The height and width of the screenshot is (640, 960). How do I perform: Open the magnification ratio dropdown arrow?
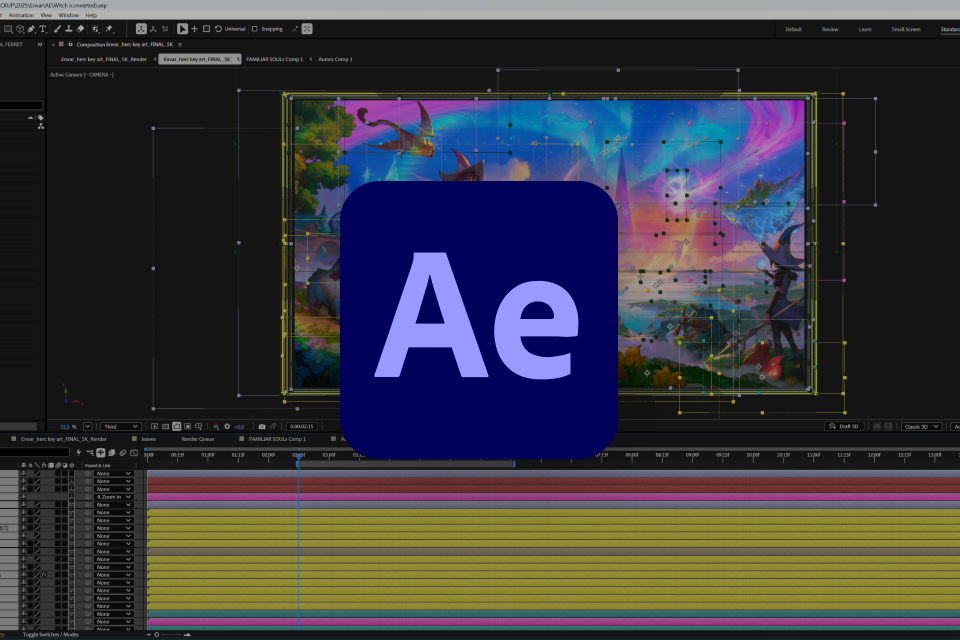(88, 426)
